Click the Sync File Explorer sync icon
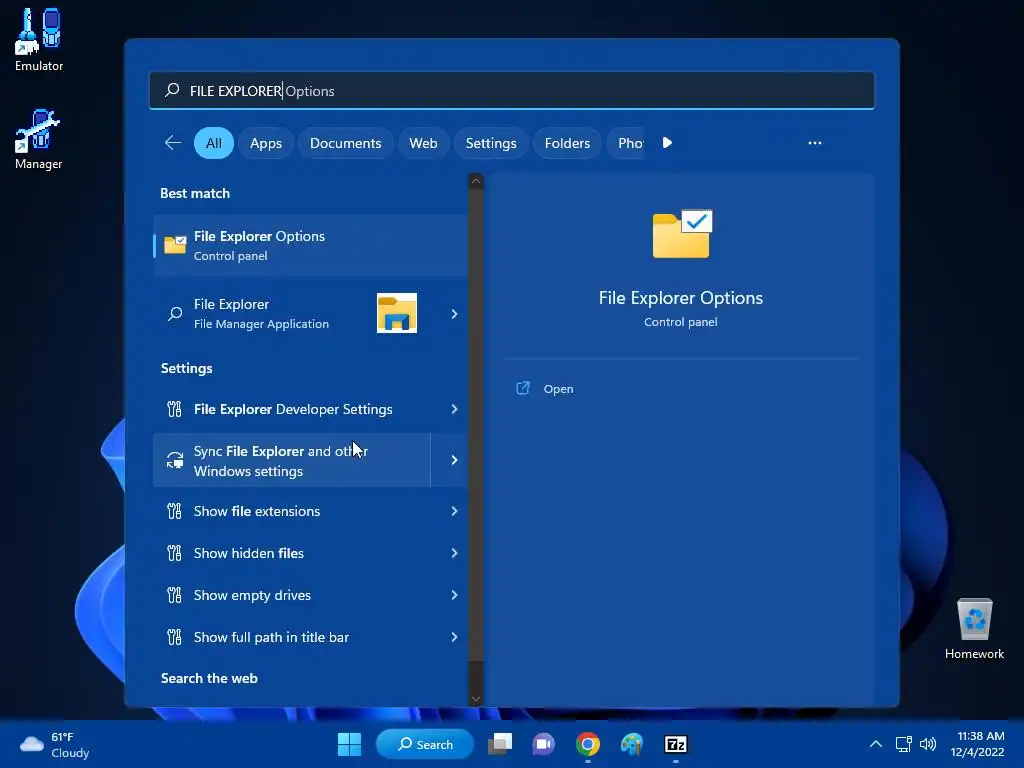Screen dimensions: 1024x768 pyautogui.click(x=174, y=460)
